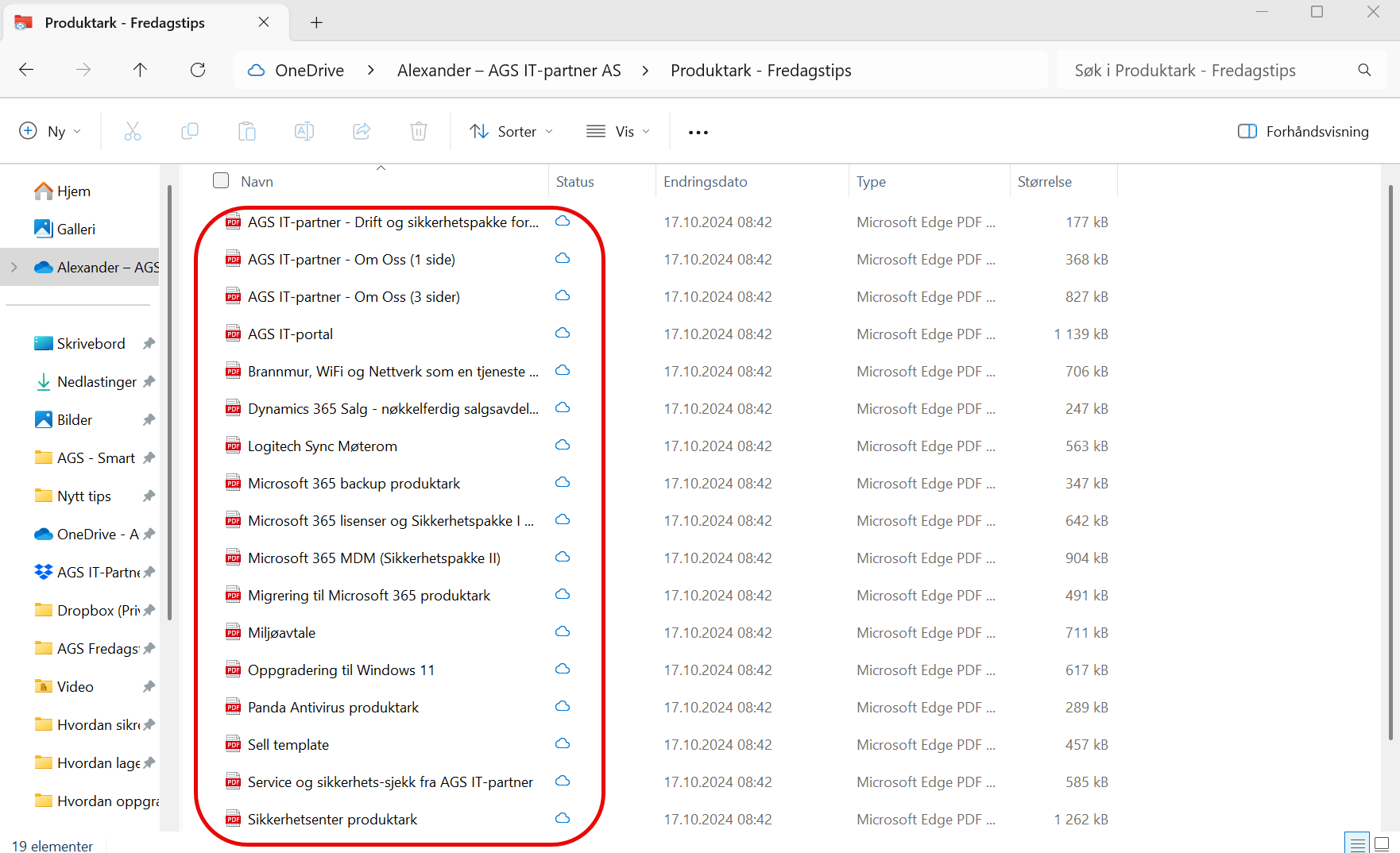Click the Copy icon in toolbar

(190, 131)
